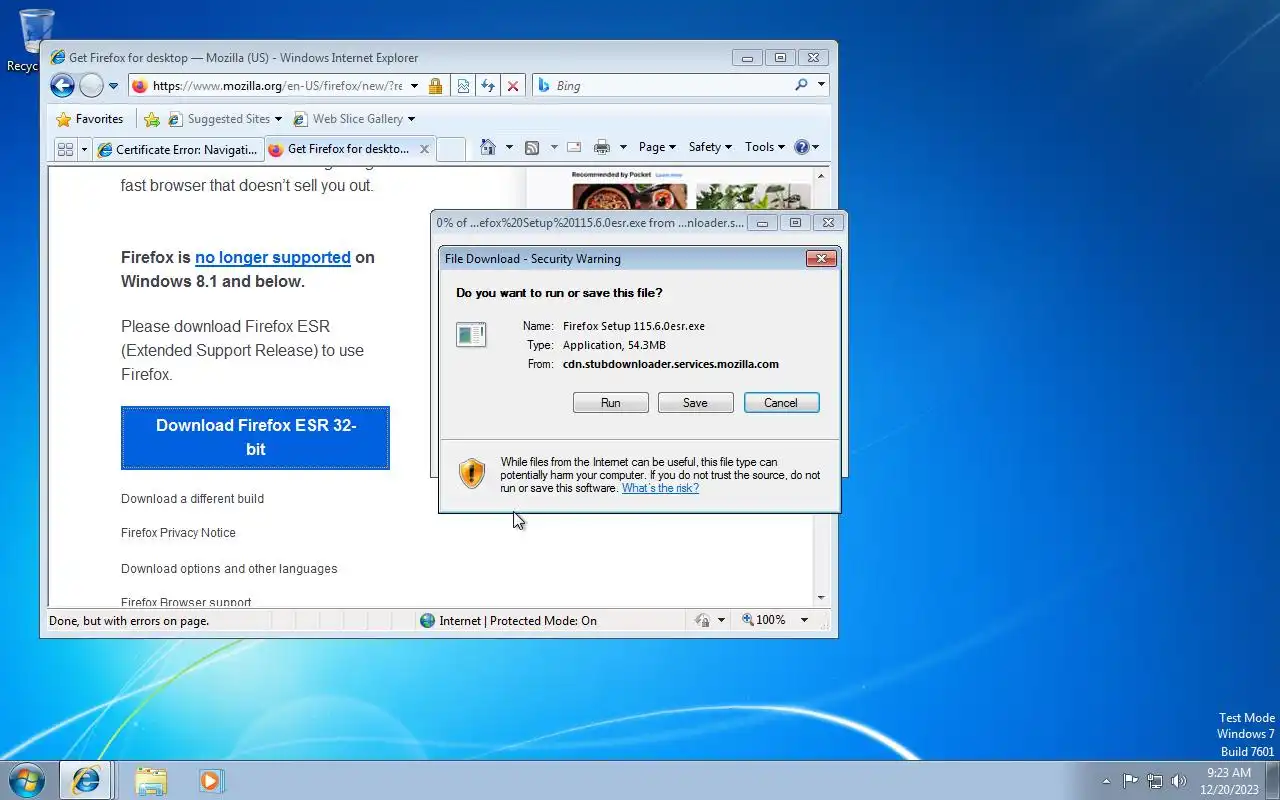1280x800 pixels.
Task: Follow the 'no longer supported' link
Action: (273, 257)
